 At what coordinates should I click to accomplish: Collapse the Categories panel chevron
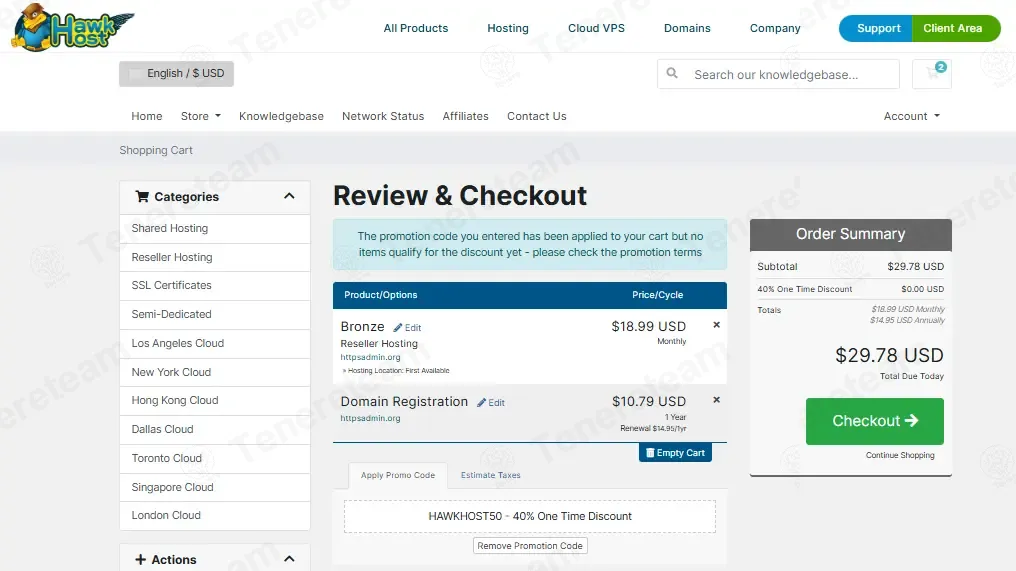tap(289, 196)
